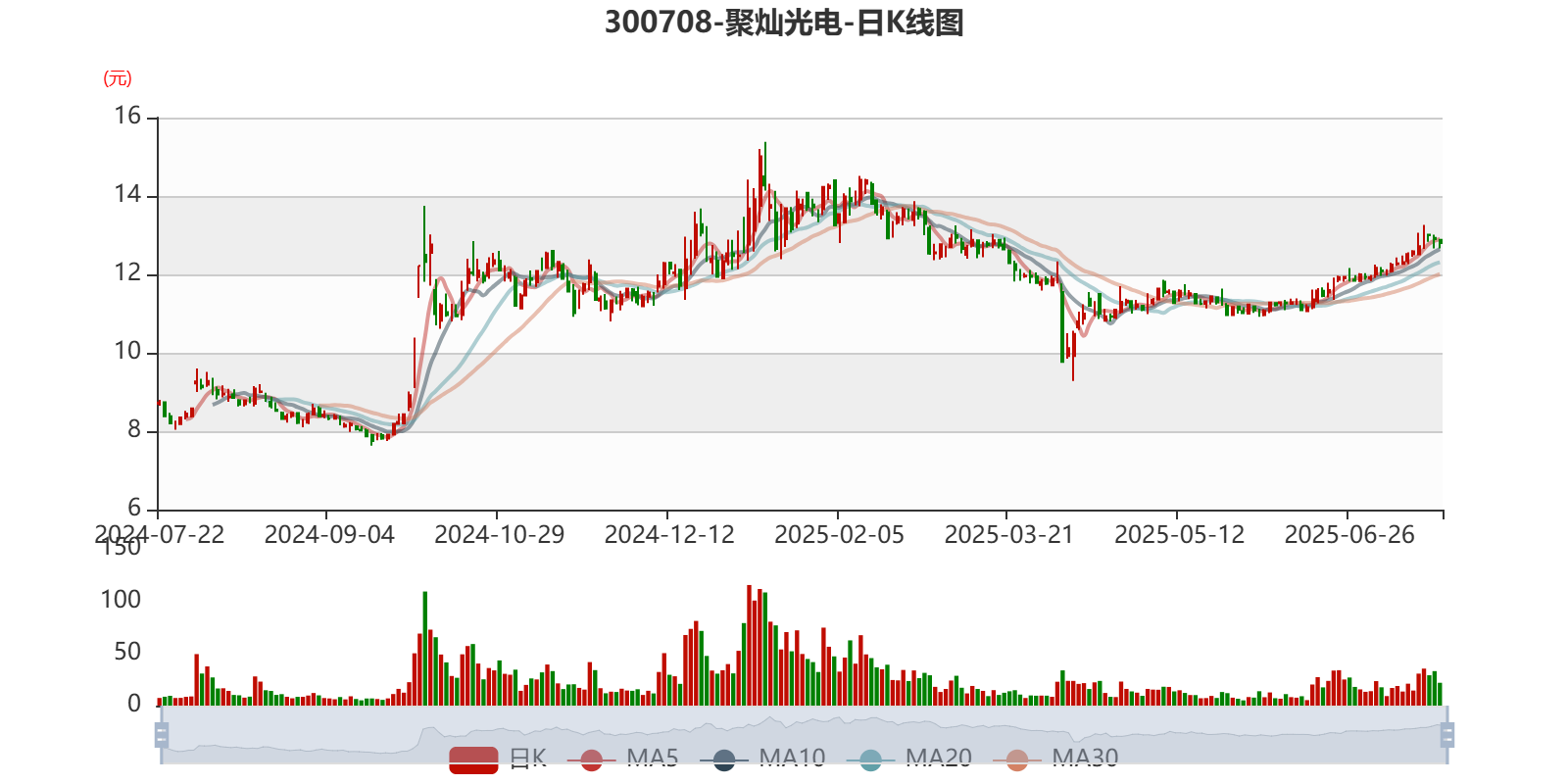Click the right handle of the zoom slider
The image size is (1568, 784).
1446,735
